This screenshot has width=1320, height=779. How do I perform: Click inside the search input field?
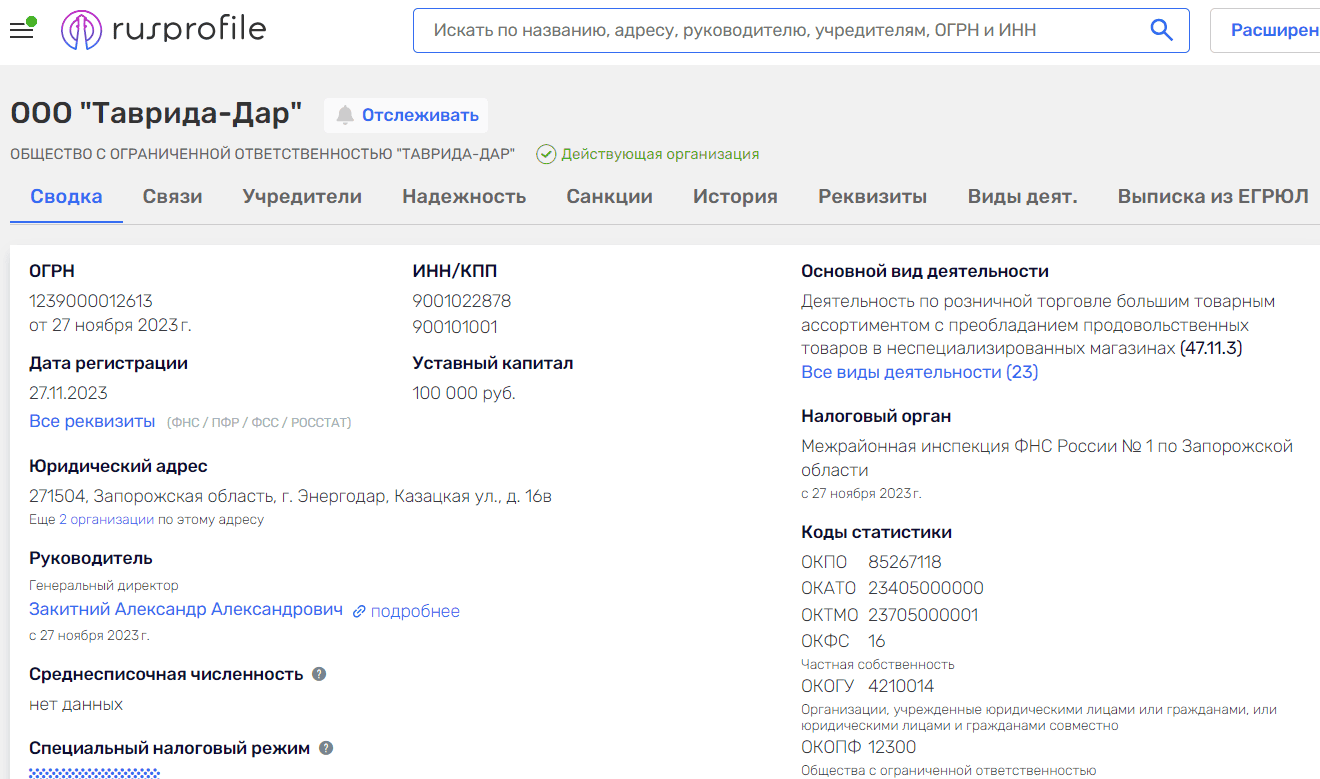click(x=700, y=30)
